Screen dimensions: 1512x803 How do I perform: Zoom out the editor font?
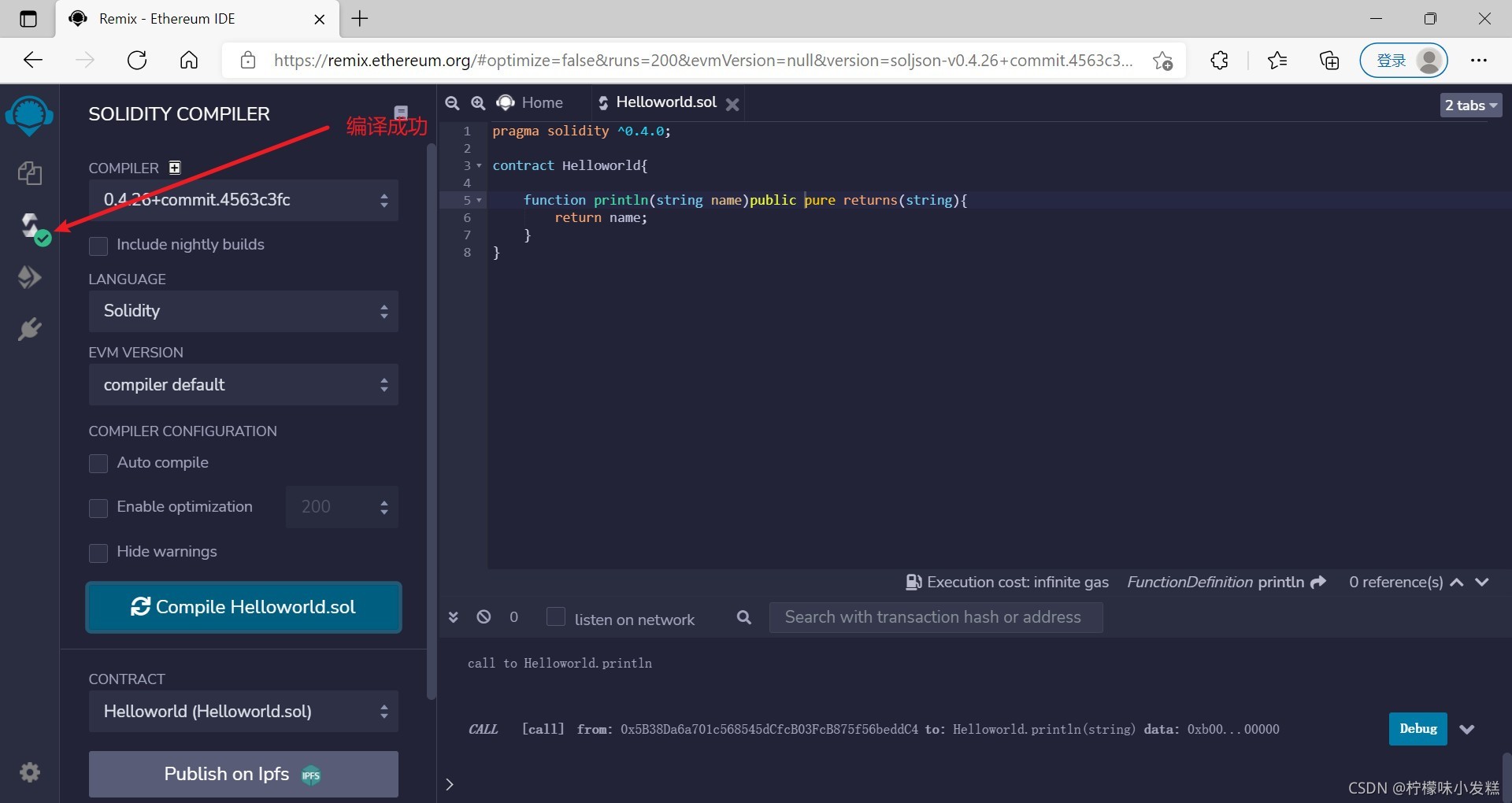tap(452, 103)
